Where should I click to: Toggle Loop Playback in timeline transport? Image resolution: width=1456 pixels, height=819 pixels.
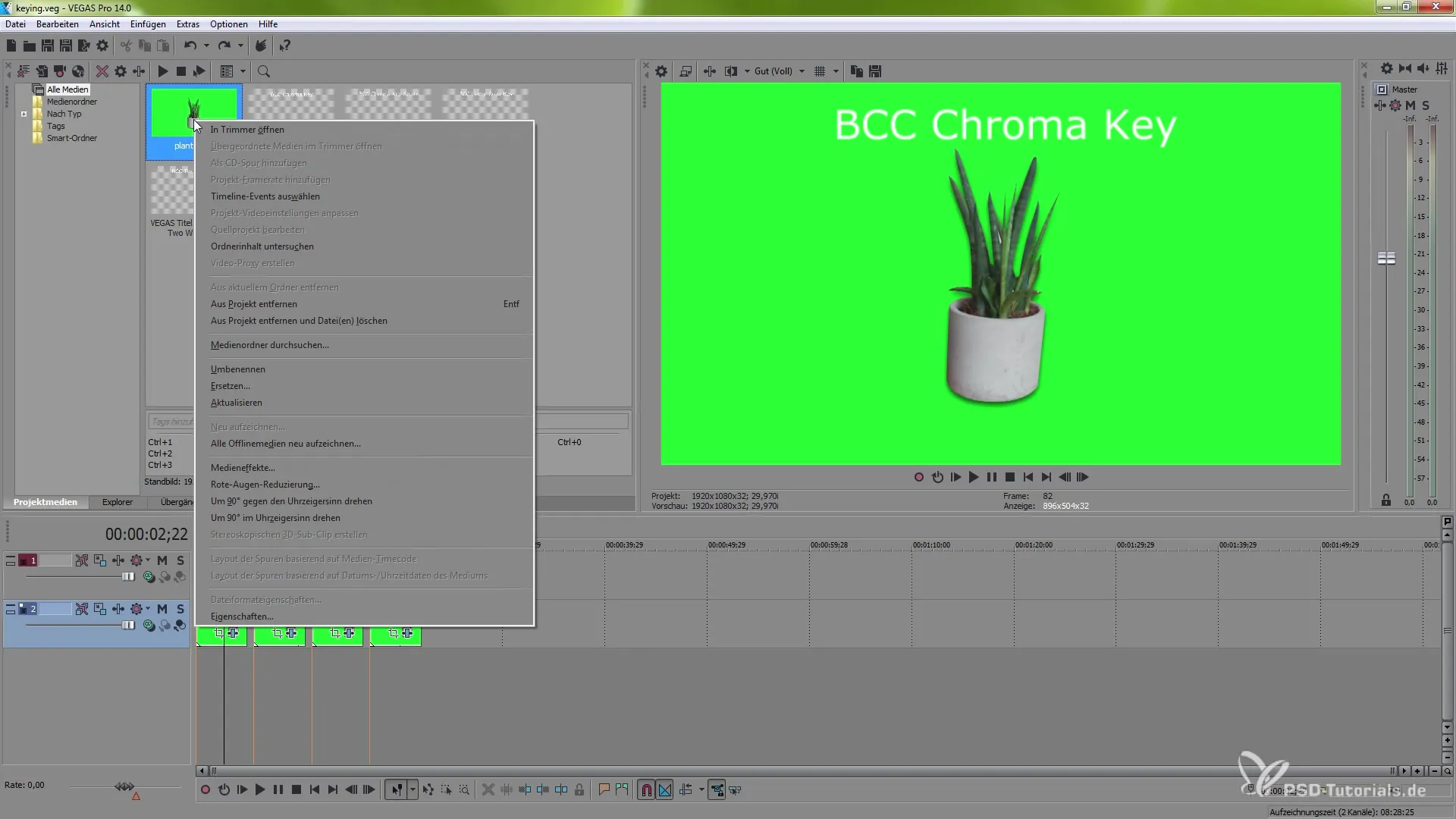click(224, 790)
